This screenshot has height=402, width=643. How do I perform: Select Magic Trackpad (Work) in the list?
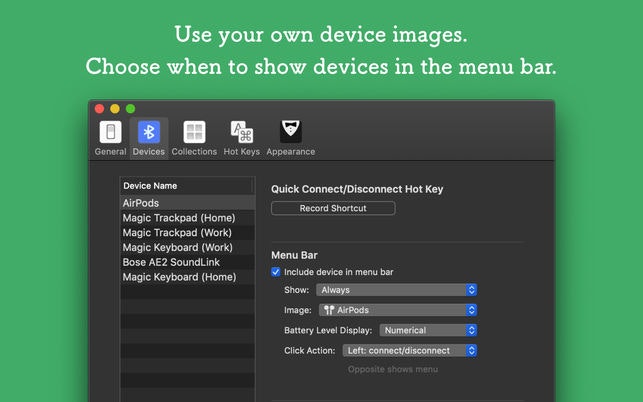187,233
